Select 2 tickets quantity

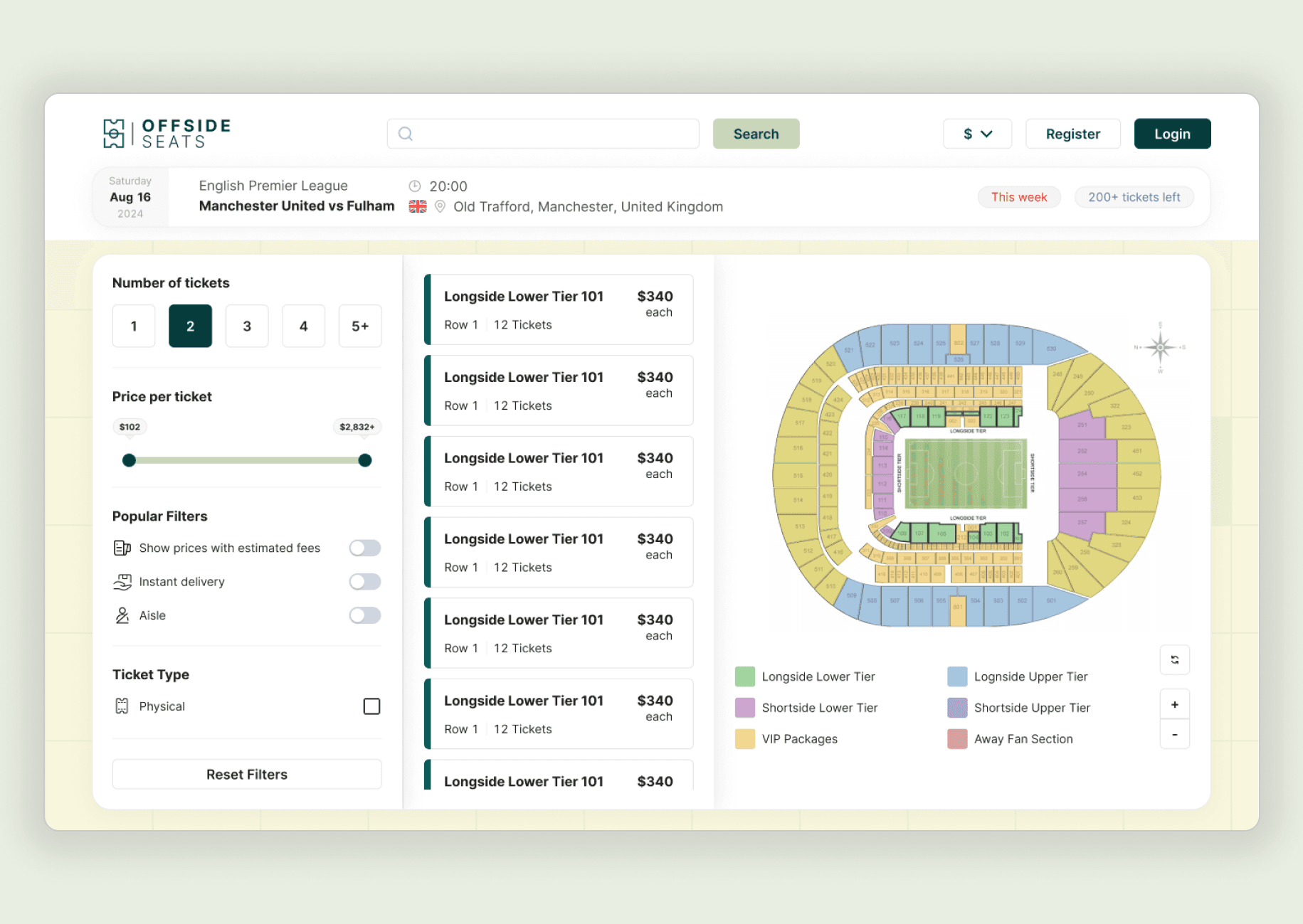point(190,326)
